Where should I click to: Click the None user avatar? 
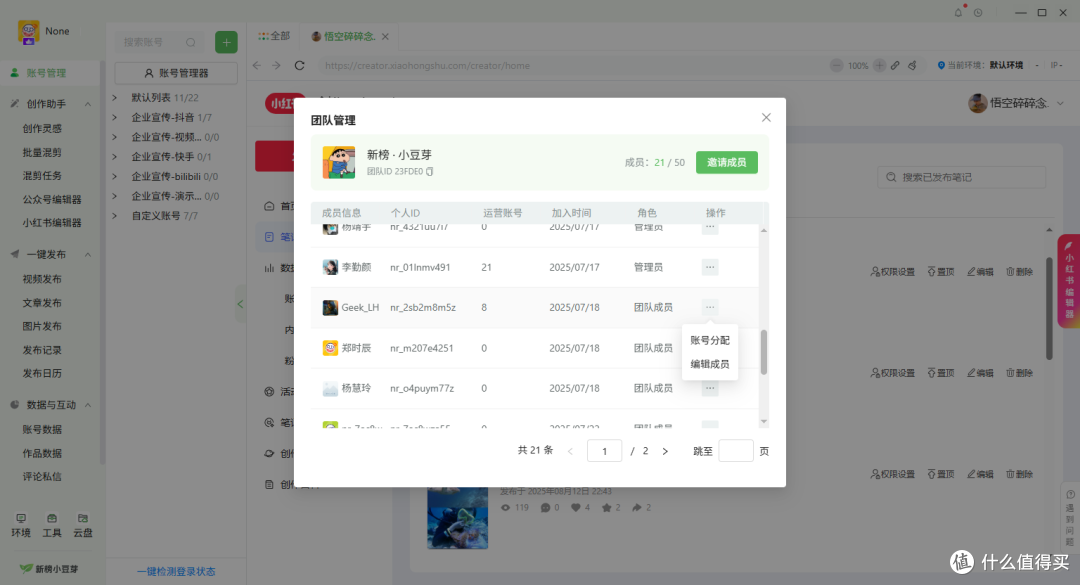tap(28, 32)
